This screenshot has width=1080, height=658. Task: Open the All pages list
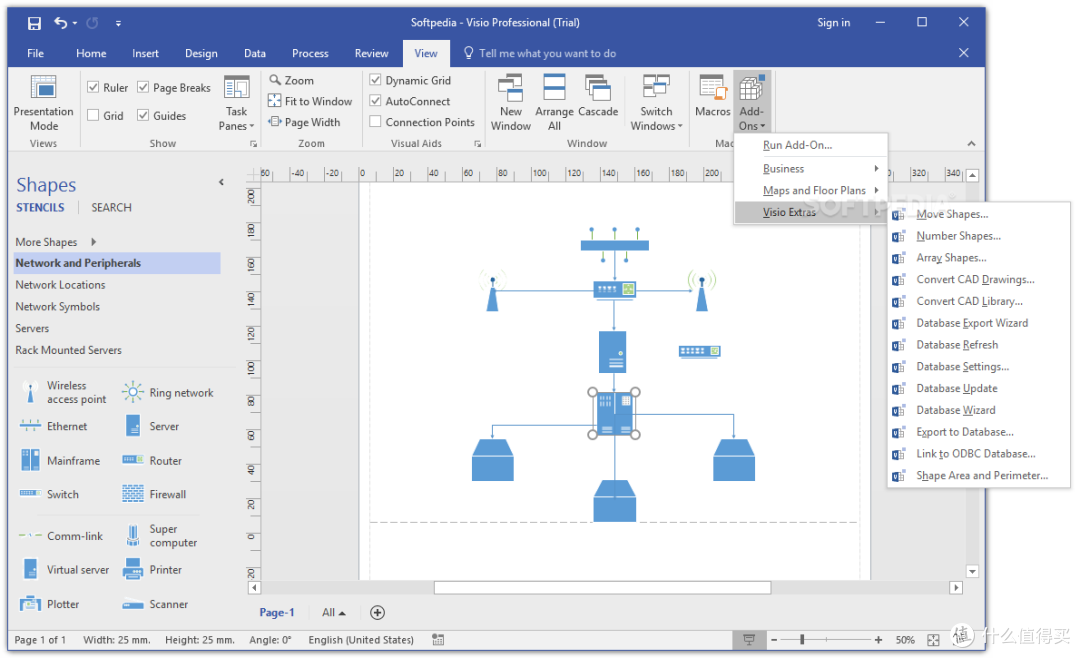coord(333,613)
